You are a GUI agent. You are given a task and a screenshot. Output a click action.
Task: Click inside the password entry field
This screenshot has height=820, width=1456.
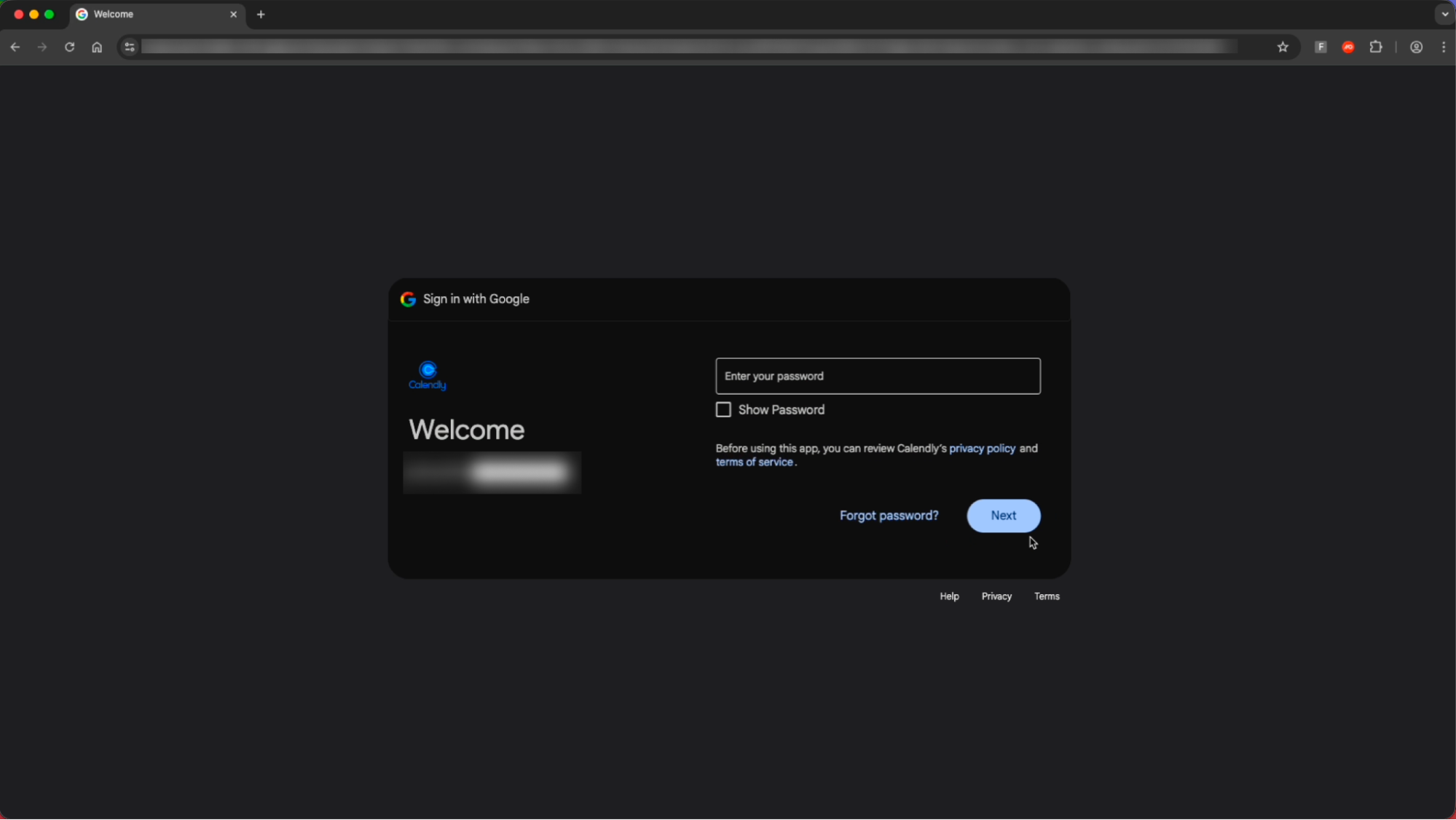(877, 376)
